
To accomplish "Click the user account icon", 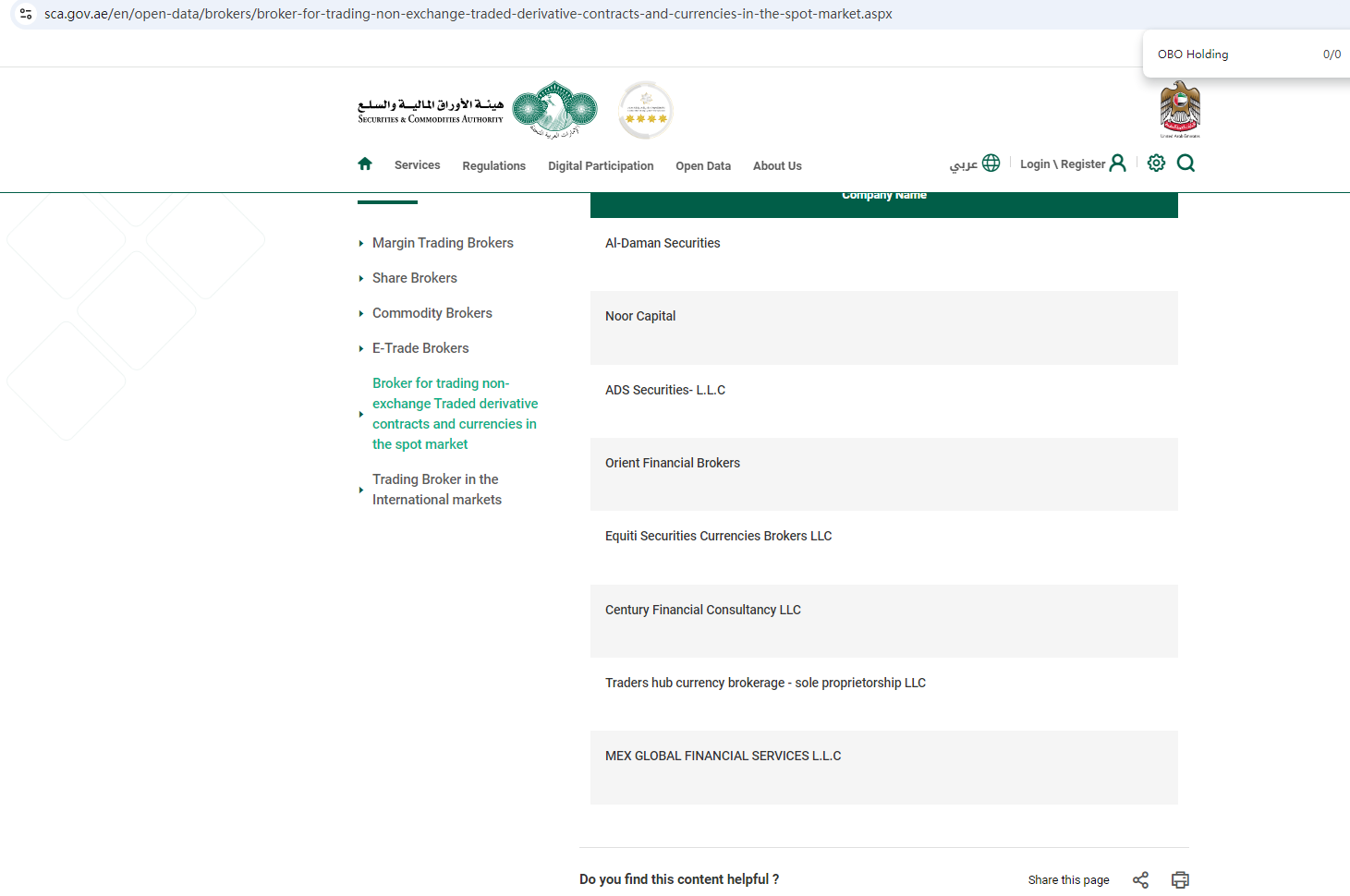I will point(1117,163).
